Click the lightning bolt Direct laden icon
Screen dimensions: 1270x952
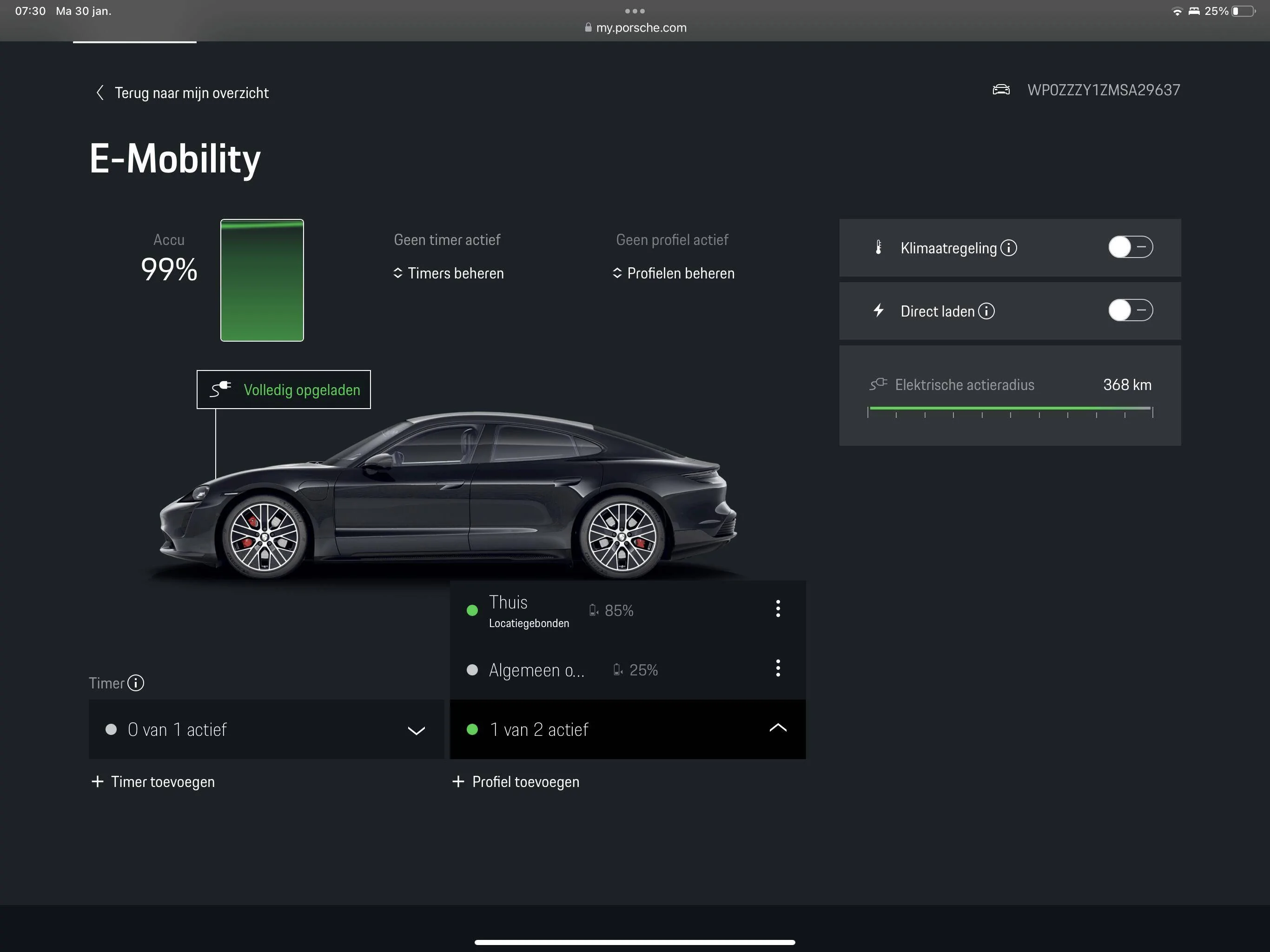tap(879, 311)
